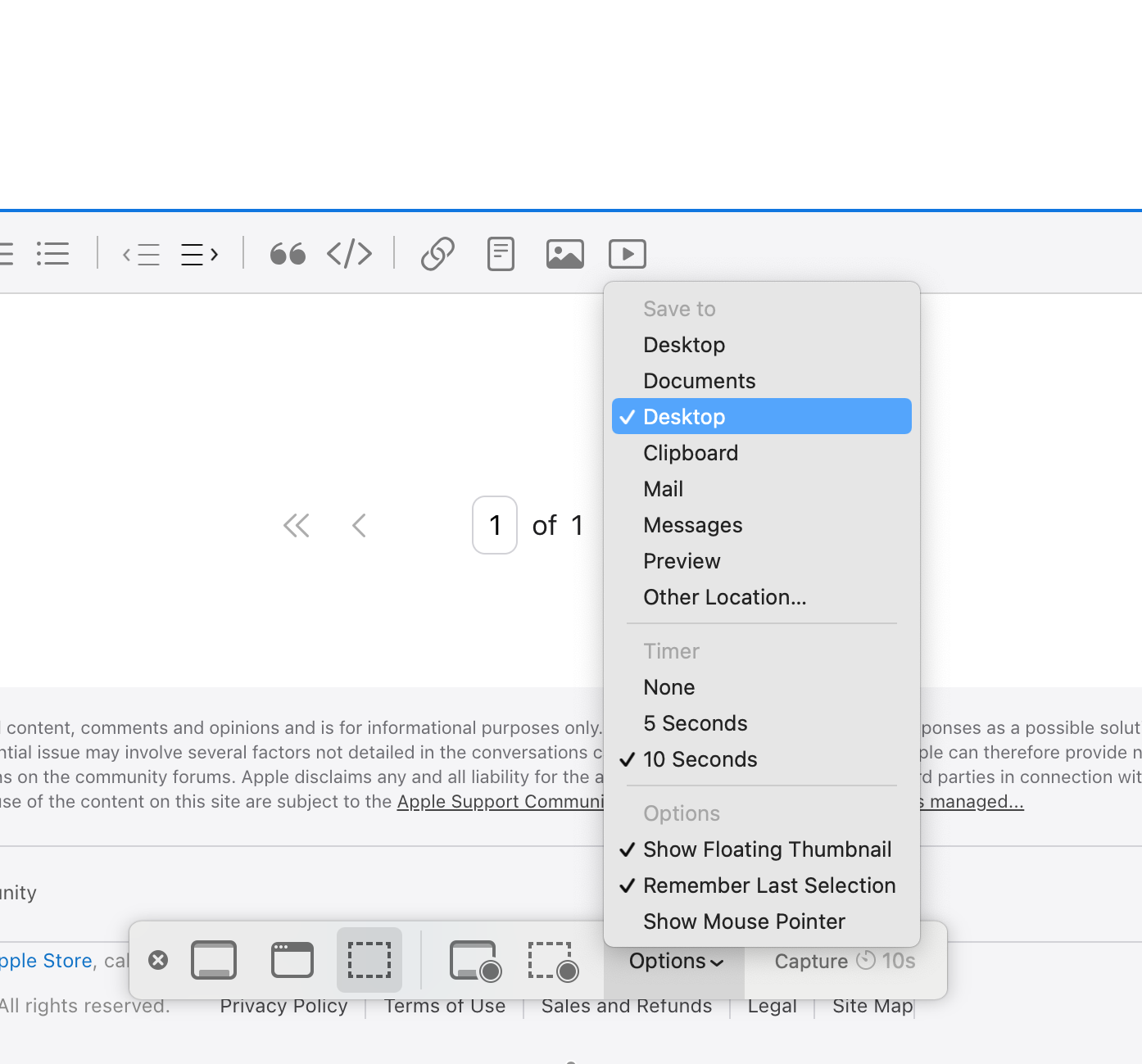Click the 'All rights reserved.' footer text
Screen dimensions: 1142x1064
coord(84,1006)
